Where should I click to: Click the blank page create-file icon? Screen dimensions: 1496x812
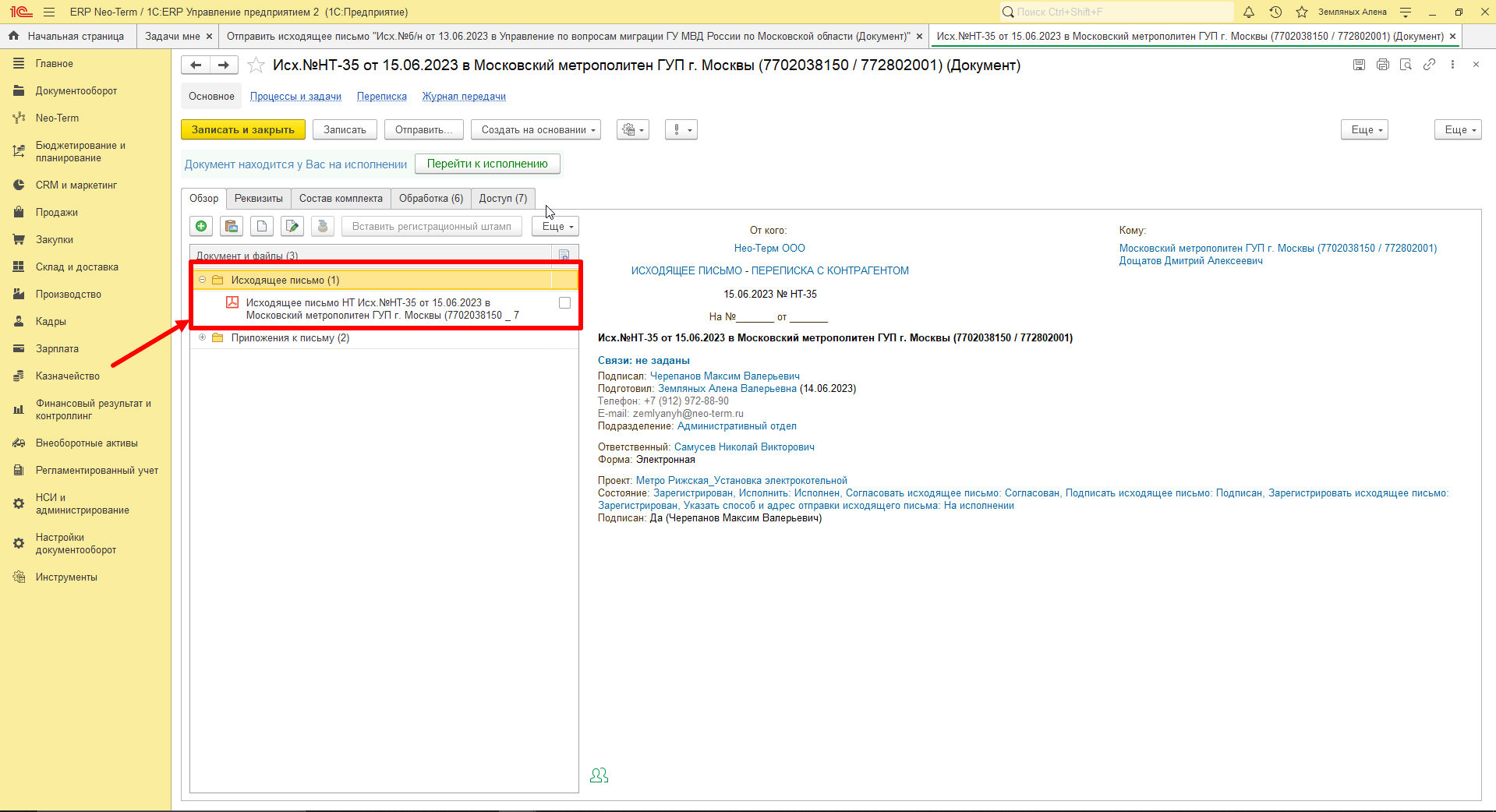pyautogui.click(x=262, y=226)
